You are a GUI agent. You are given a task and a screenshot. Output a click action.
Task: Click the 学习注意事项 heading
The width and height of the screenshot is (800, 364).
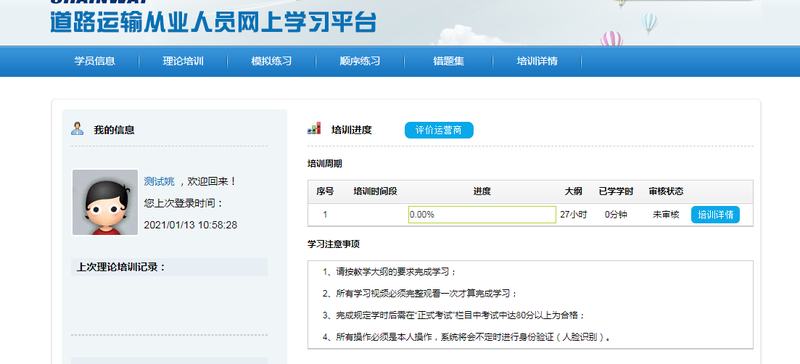pyautogui.click(x=333, y=244)
